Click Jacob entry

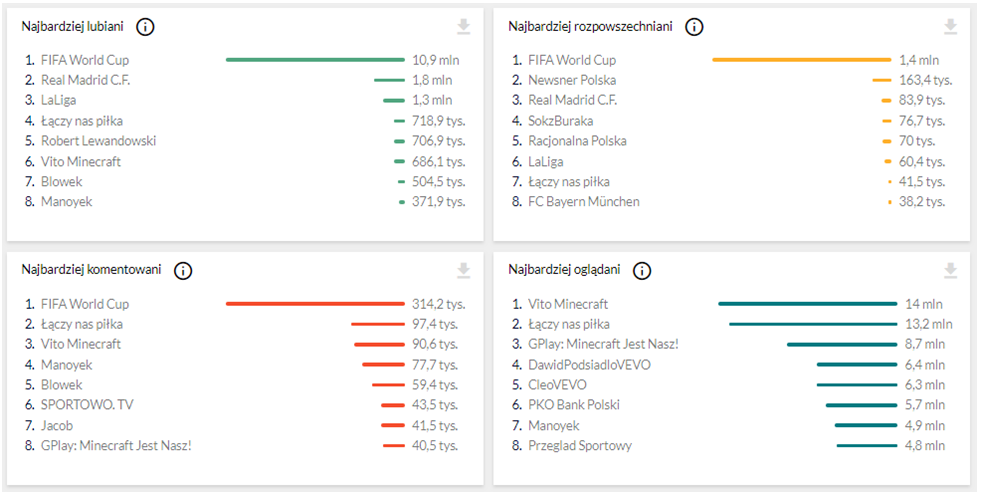57,426
